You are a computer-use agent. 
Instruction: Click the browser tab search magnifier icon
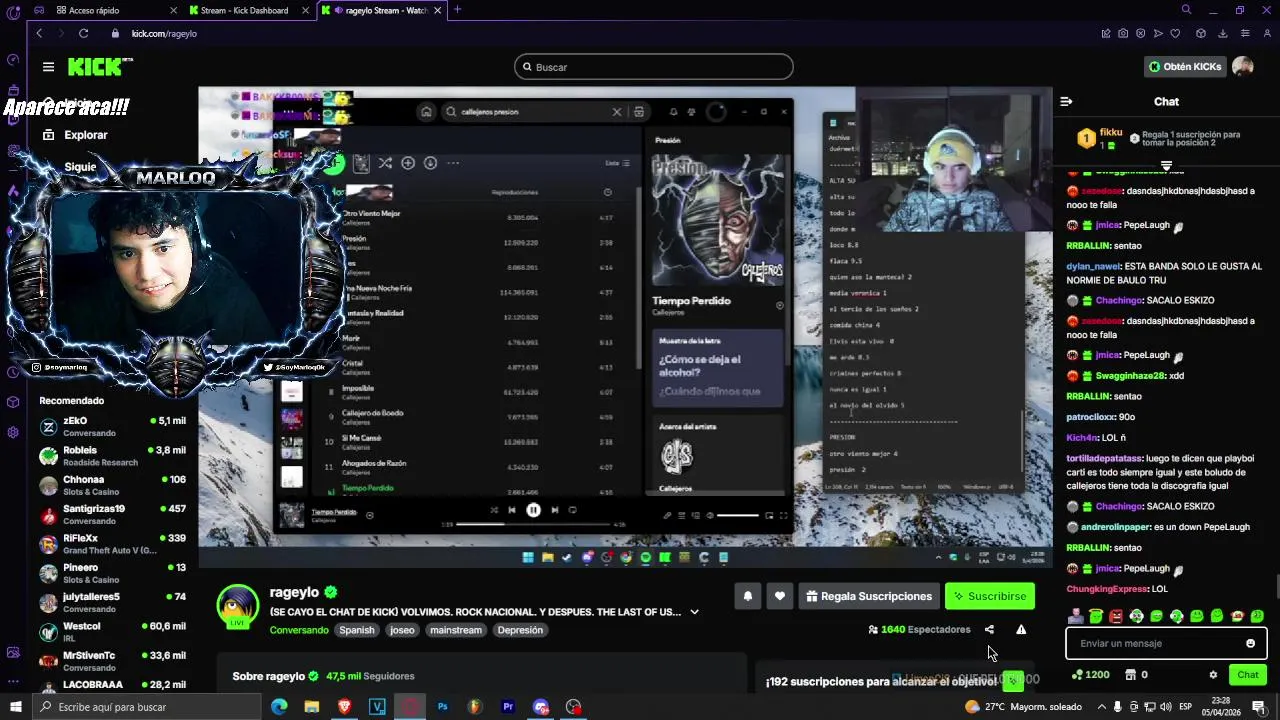tap(1186, 10)
